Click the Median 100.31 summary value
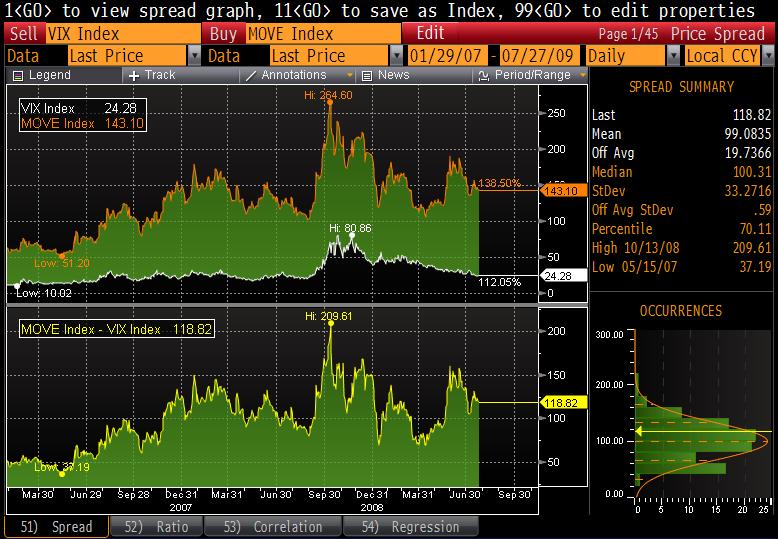The image size is (778, 539). click(x=752, y=172)
